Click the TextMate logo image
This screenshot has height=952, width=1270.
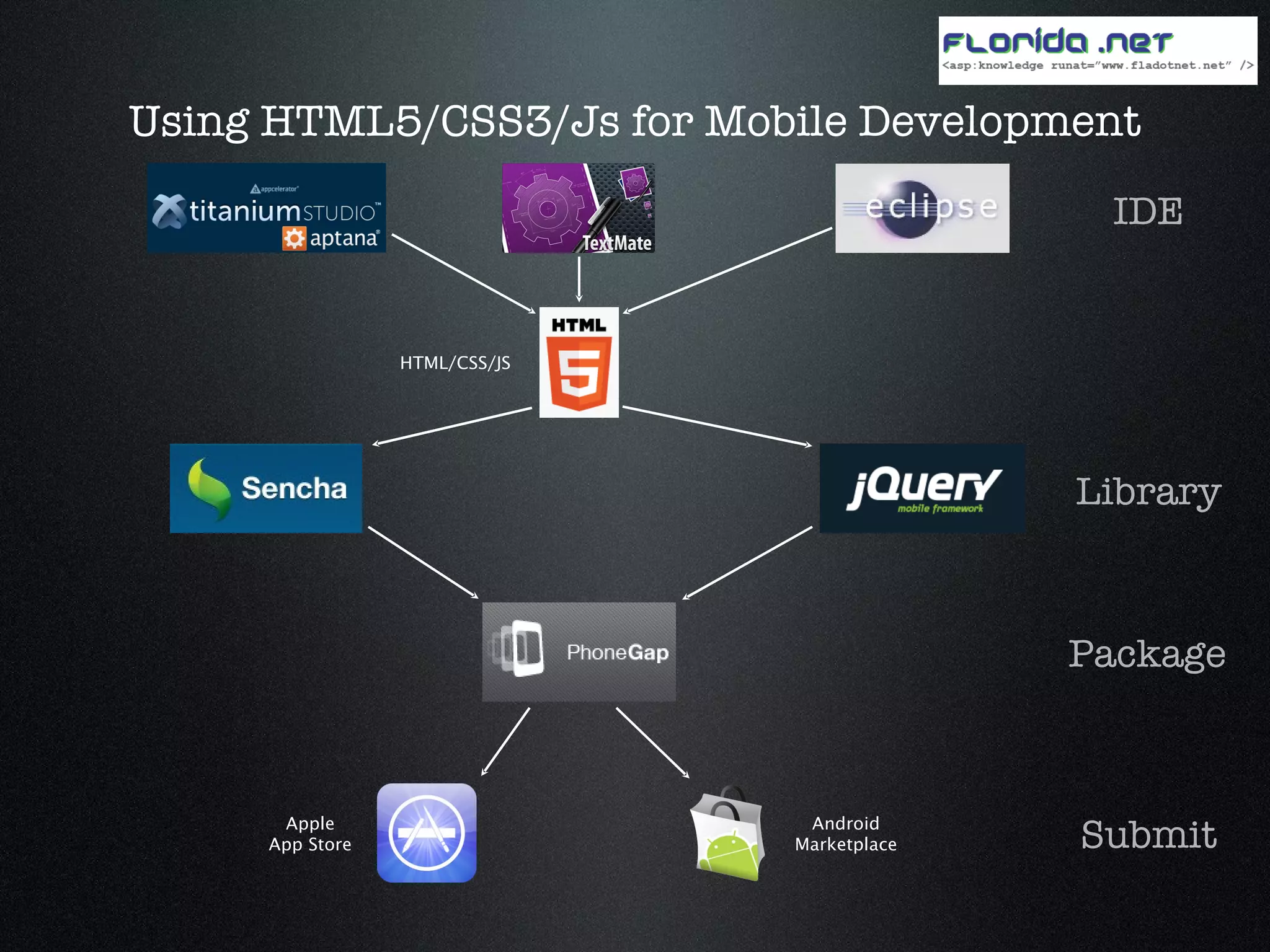click(578, 208)
